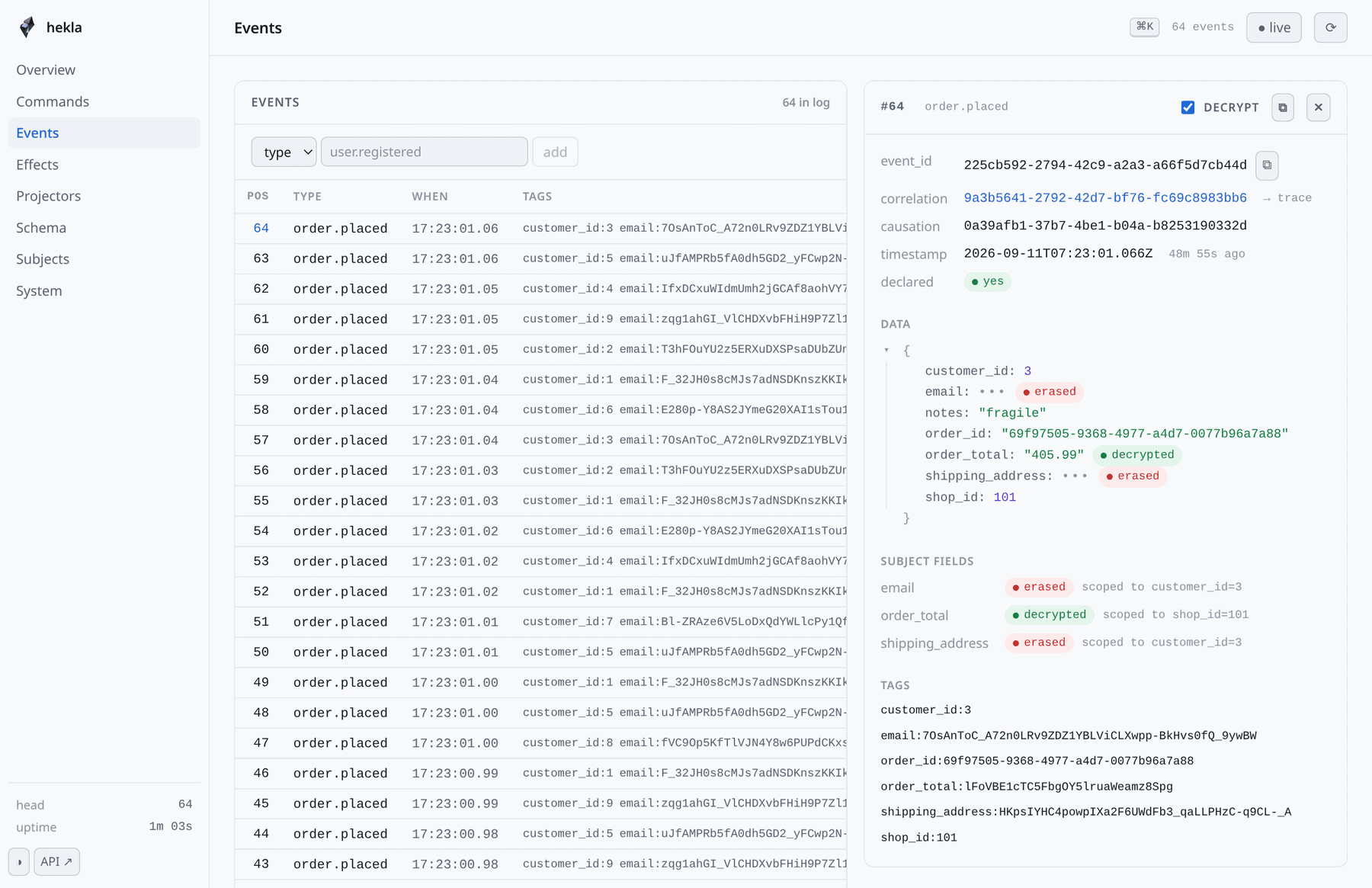The height and width of the screenshot is (888, 1372).
Task: Open the Effects page
Action: coord(104,165)
